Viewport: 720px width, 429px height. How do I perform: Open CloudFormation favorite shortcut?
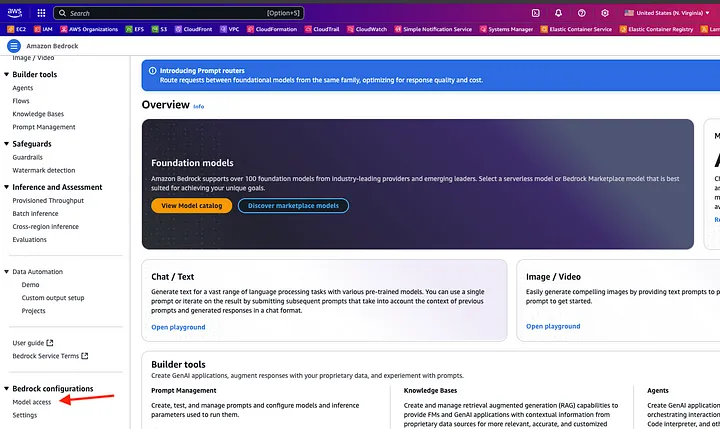(272, 29)
